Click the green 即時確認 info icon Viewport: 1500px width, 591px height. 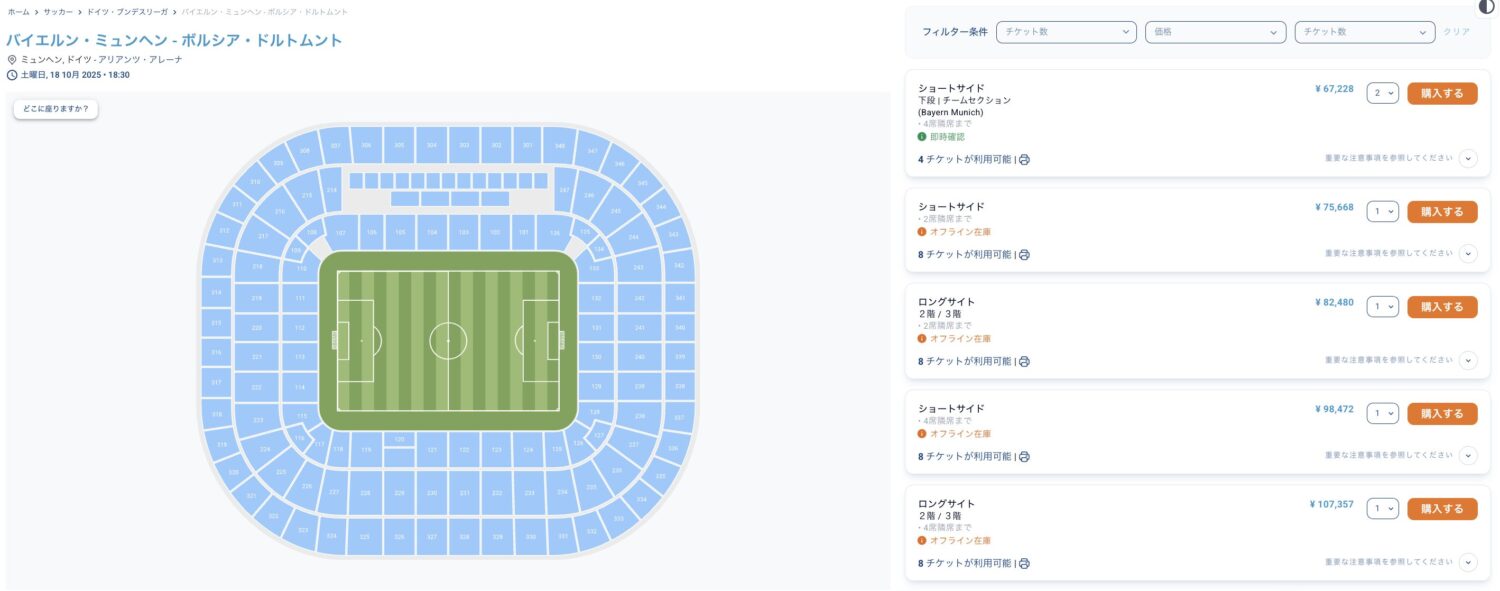922,137
